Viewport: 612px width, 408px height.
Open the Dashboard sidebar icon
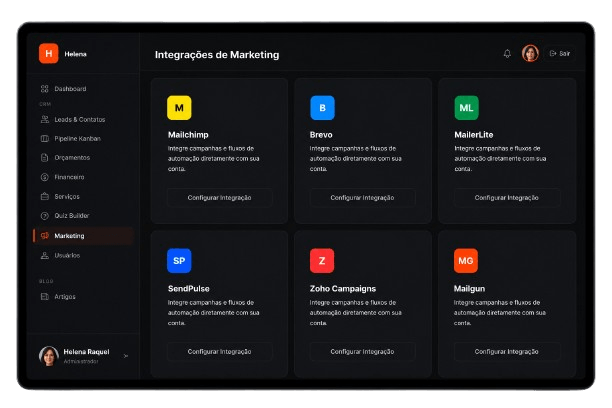coord(44,89)
